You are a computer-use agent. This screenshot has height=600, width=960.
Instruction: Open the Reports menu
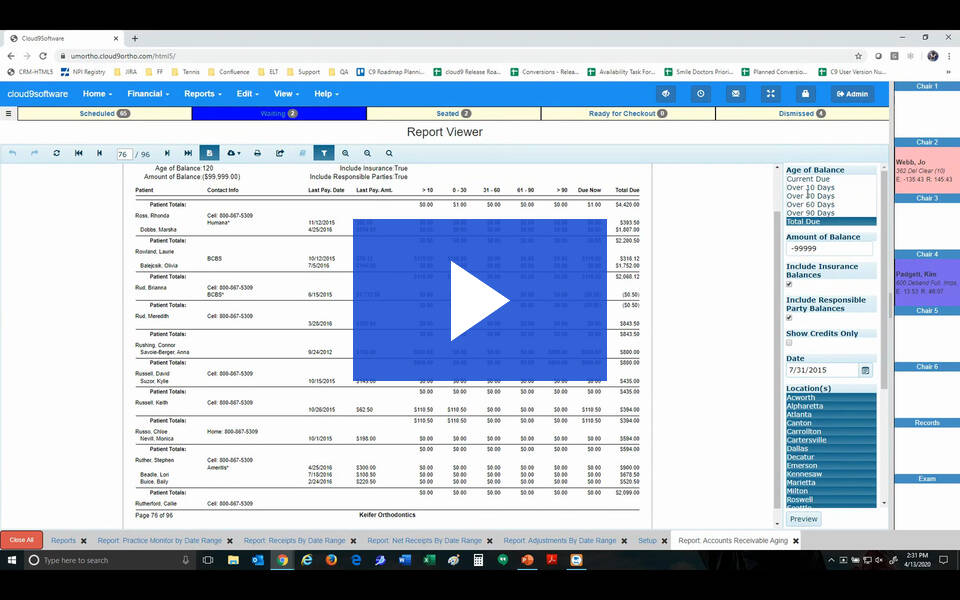coord(203,94)
